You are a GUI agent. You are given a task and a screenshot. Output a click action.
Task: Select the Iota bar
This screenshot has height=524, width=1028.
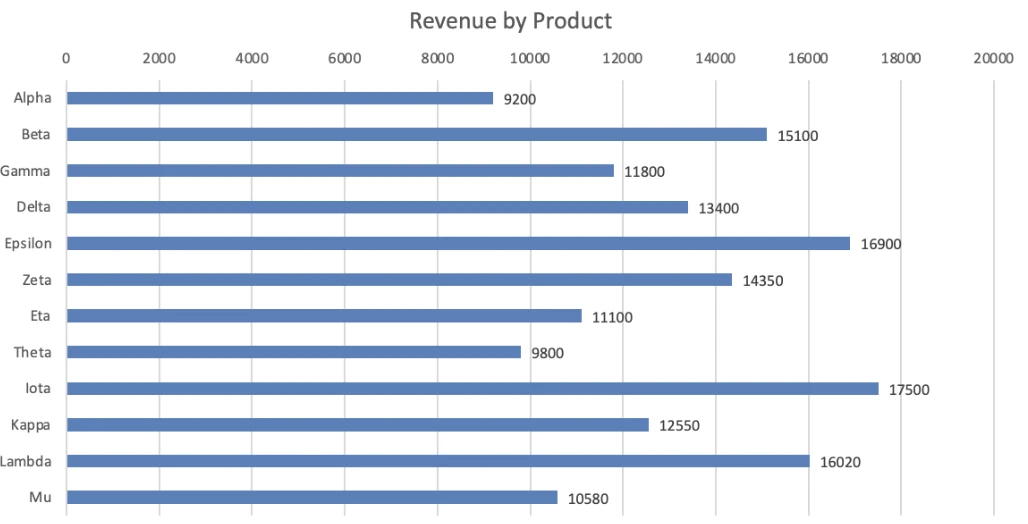click(x=473, y=389)
